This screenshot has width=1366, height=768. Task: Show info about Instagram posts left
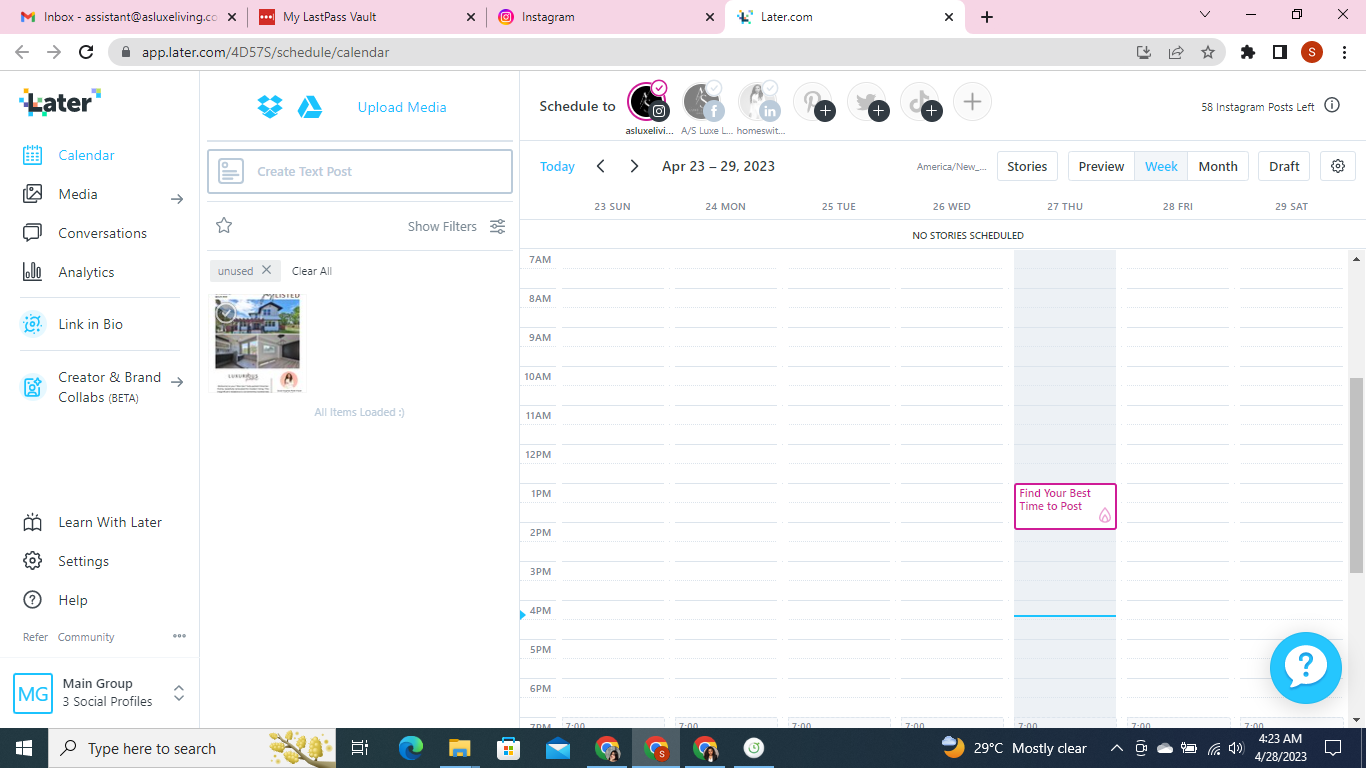(x=1332, y=105)
